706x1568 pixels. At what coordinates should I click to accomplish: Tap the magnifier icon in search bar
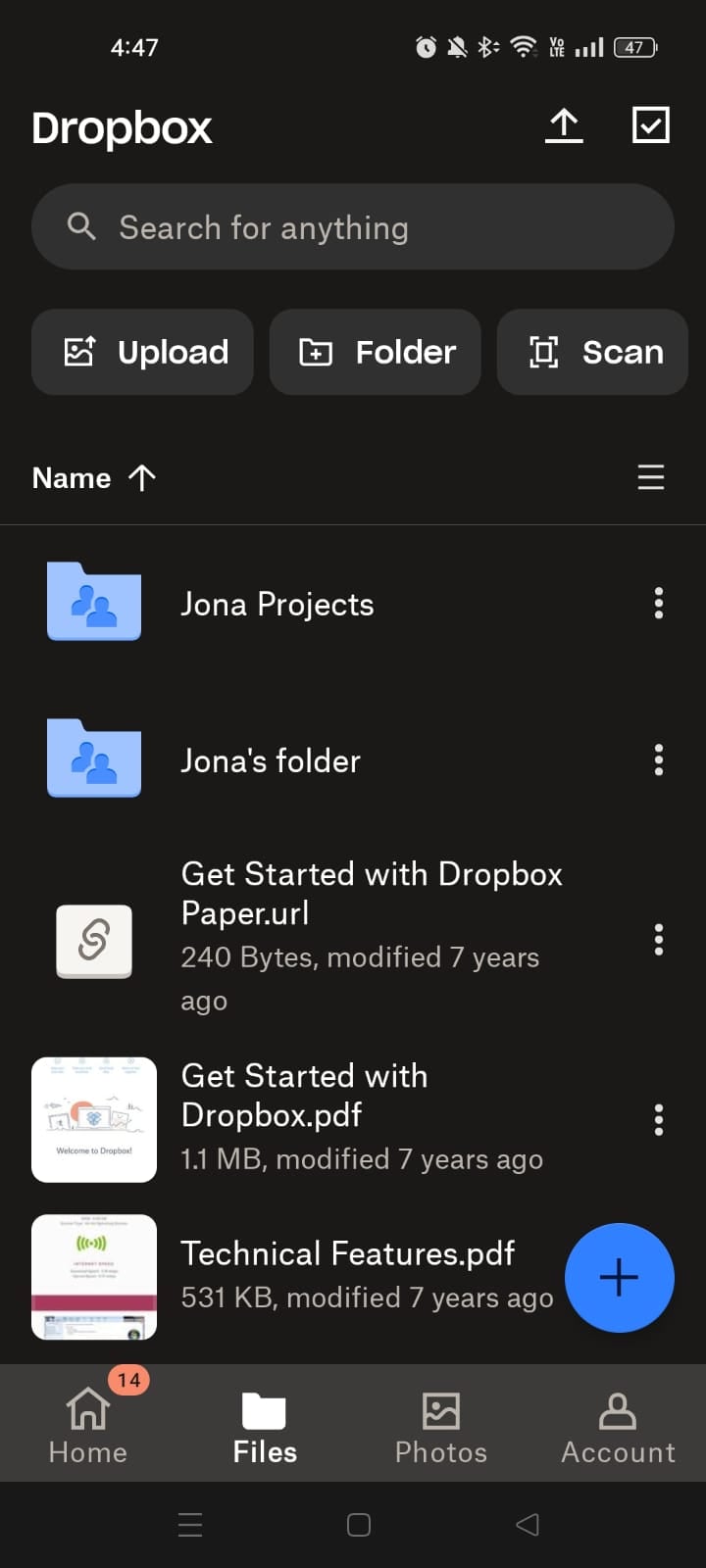pyautogui.click(x=81, y=226)
